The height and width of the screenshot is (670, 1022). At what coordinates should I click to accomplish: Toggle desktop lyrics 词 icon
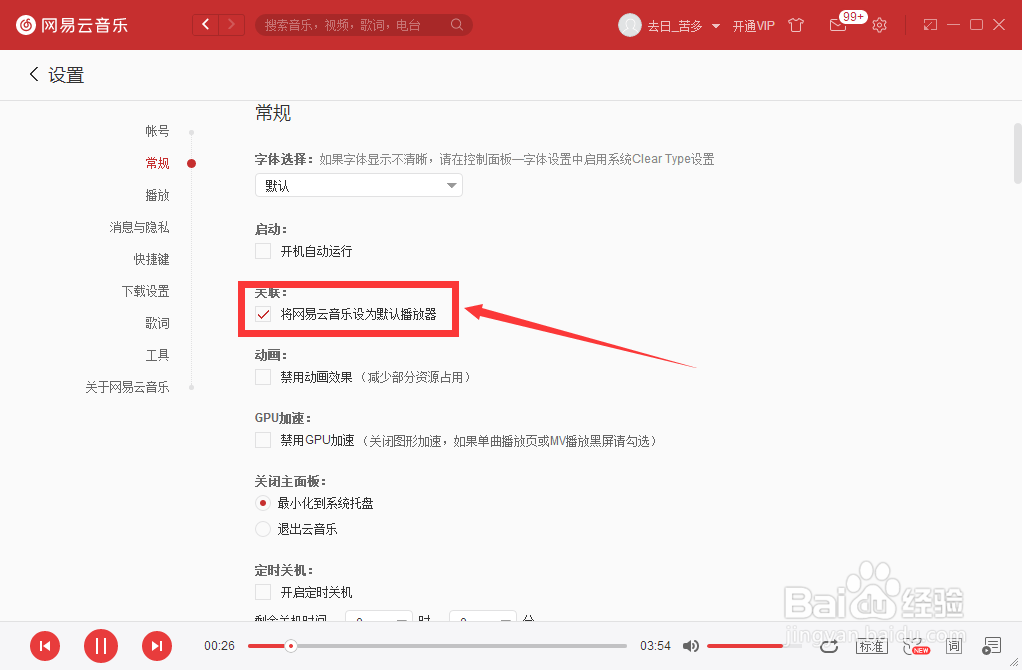pos(954,646)
